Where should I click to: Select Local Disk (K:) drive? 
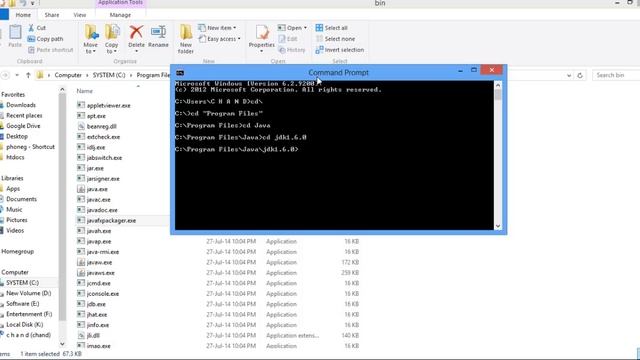[x=24, y=324]
